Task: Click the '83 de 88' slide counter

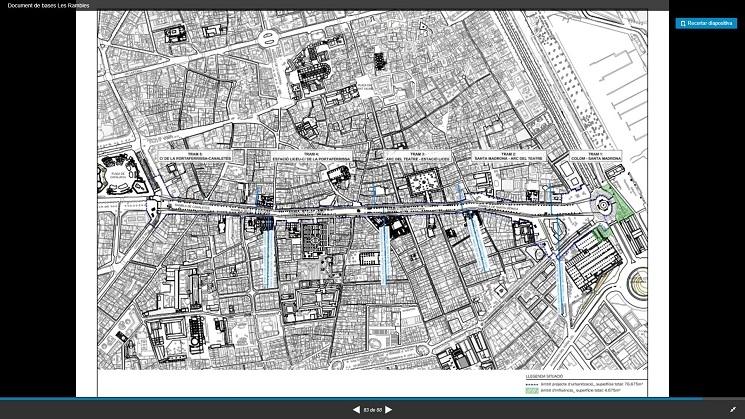Action: (372, 409)
